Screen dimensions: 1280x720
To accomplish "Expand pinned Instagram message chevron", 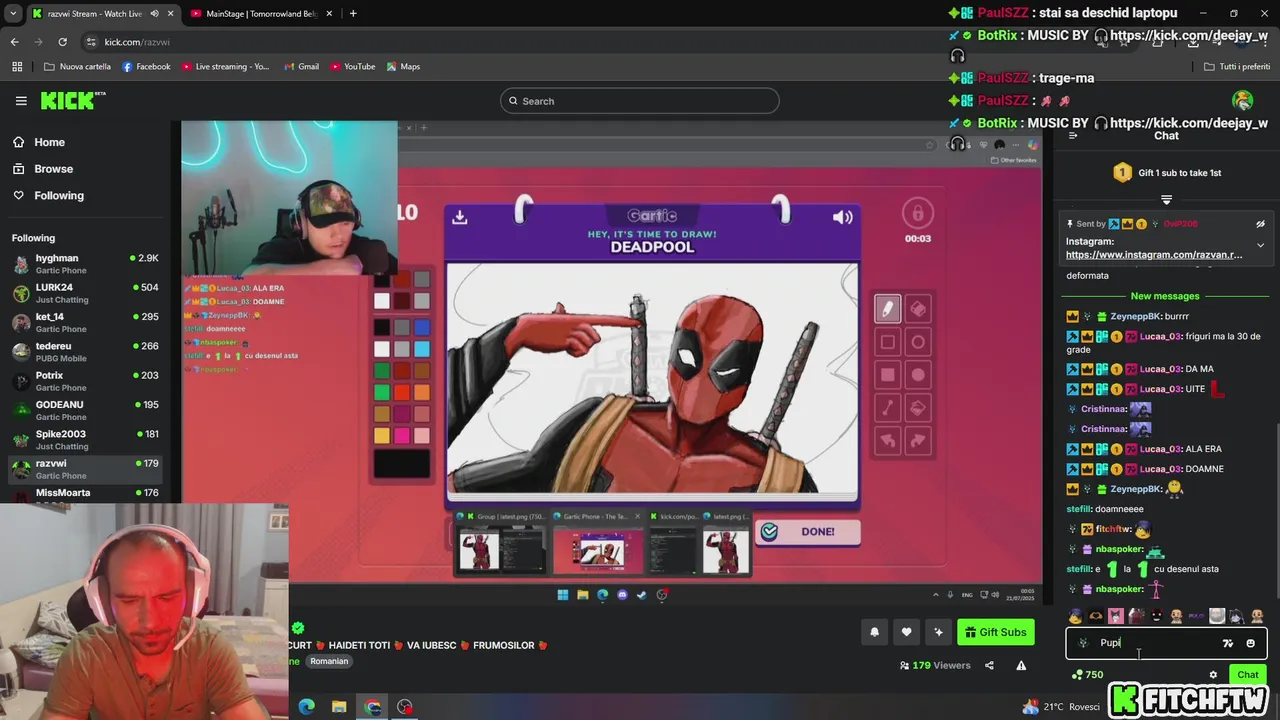I will (1260, 245).
